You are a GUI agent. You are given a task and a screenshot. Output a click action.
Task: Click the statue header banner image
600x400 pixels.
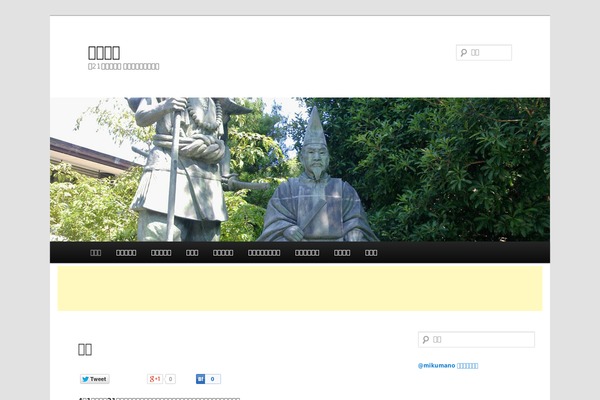coord(300,169)
